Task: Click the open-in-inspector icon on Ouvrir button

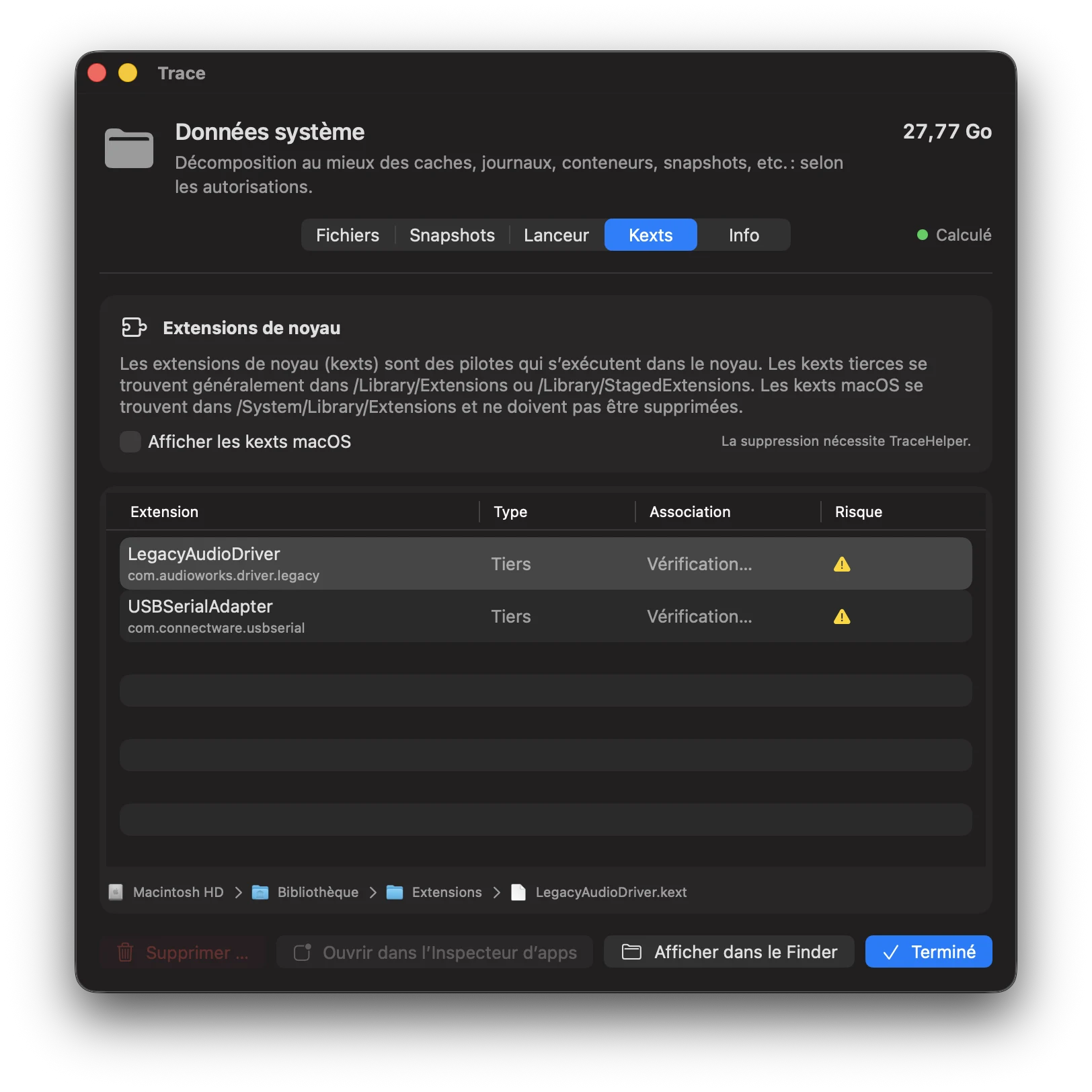Action: pyautogui.click(x=303, y=952)
